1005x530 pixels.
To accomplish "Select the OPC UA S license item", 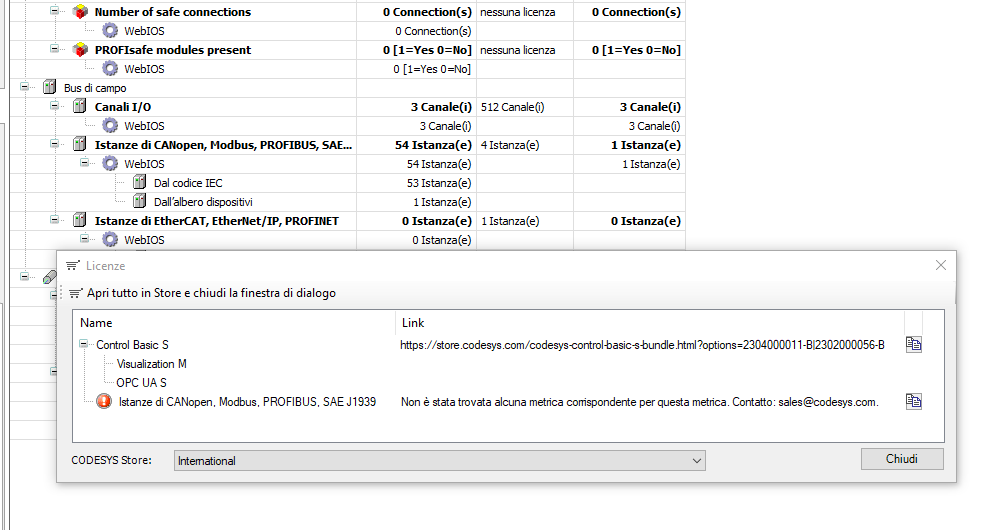I will pyautogui.click(x=141, y=383).
